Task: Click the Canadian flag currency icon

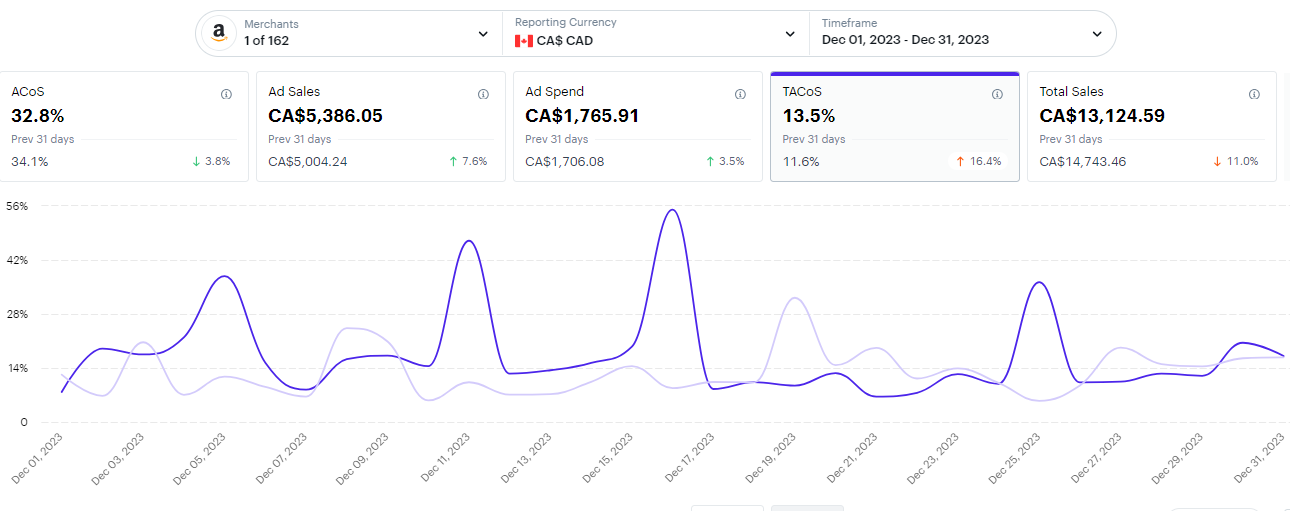Action: click(524, 41)
